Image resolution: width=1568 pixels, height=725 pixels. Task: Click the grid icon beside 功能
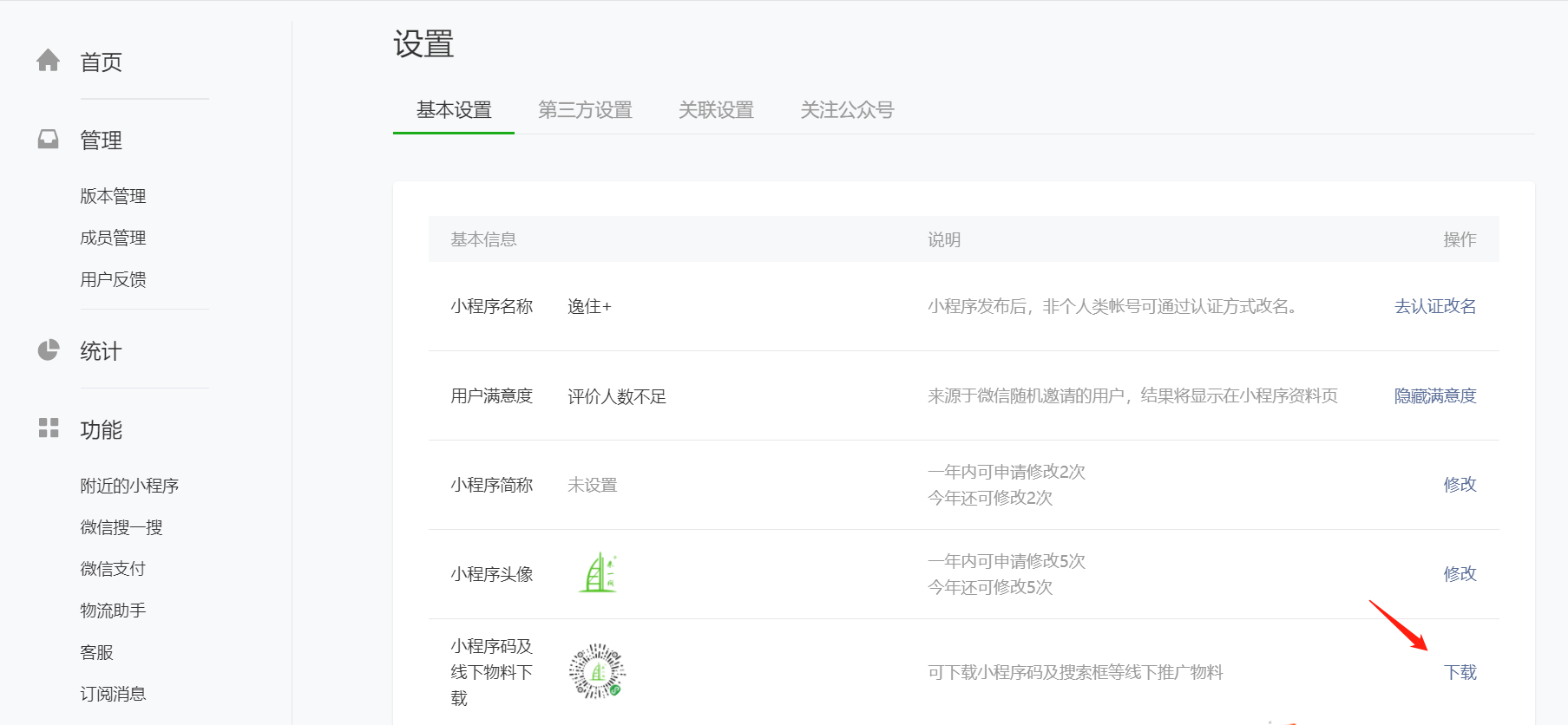pyautogui.click(x=49, y=428)
